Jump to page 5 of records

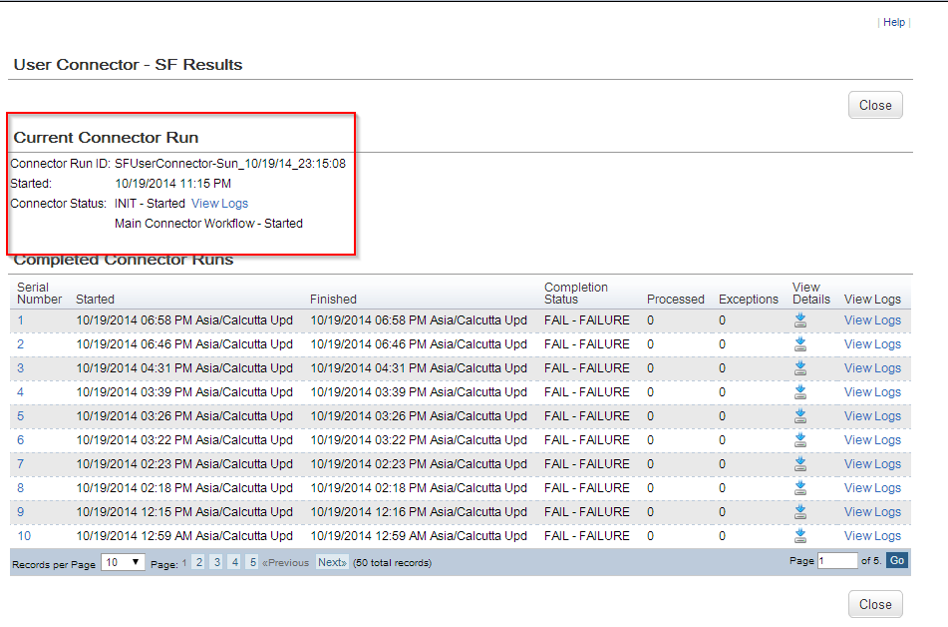coord(253,562)
